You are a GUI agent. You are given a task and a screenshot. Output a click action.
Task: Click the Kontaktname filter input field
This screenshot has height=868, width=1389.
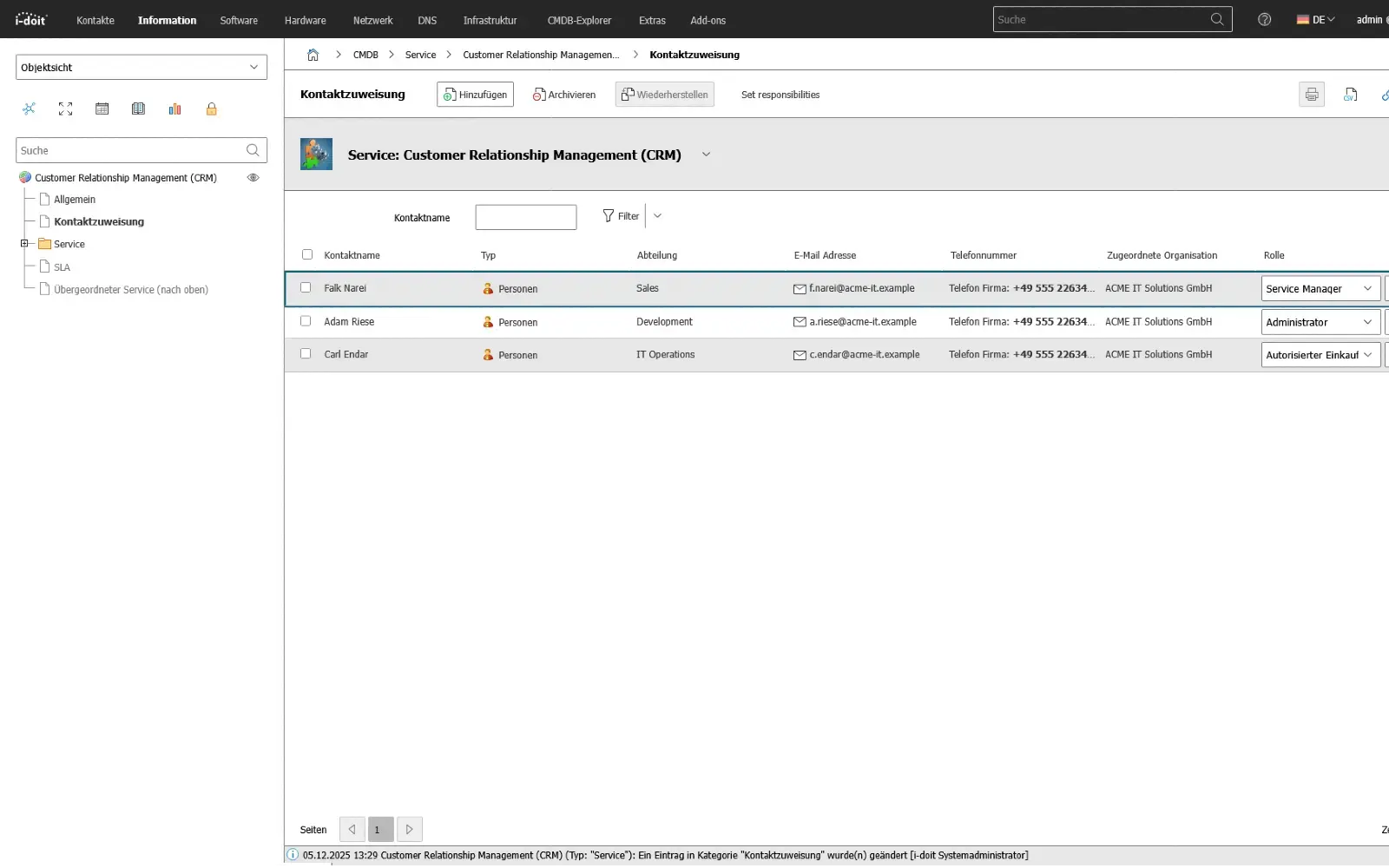(x=525, y=217)
